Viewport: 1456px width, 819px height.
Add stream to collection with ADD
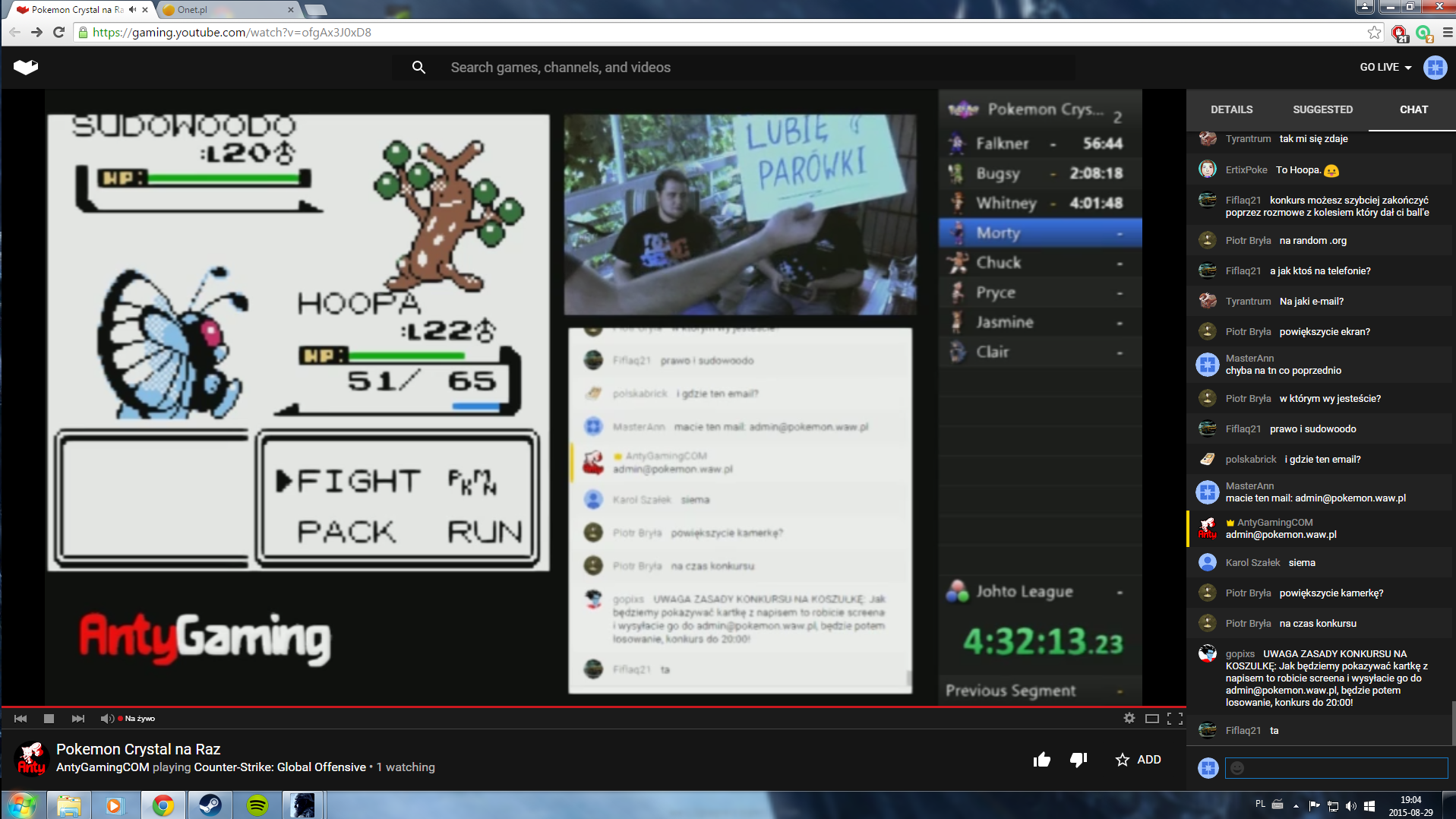(x=1139, y=760)
